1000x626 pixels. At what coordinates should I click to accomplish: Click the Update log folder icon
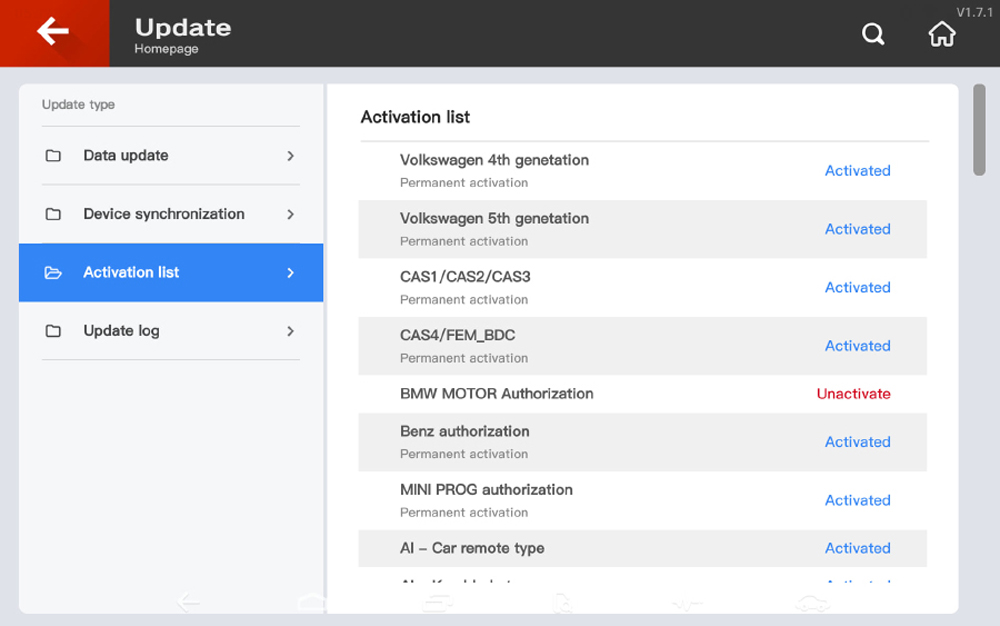pos(53,331)
